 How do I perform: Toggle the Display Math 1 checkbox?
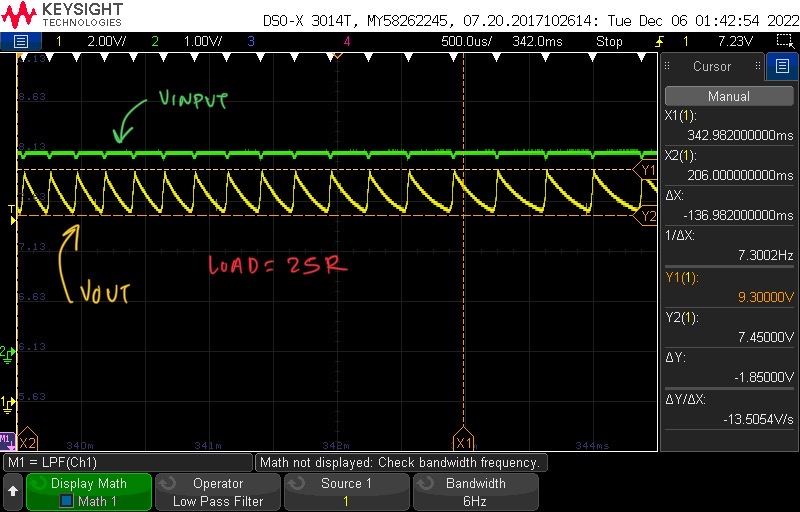pos(67,501)
